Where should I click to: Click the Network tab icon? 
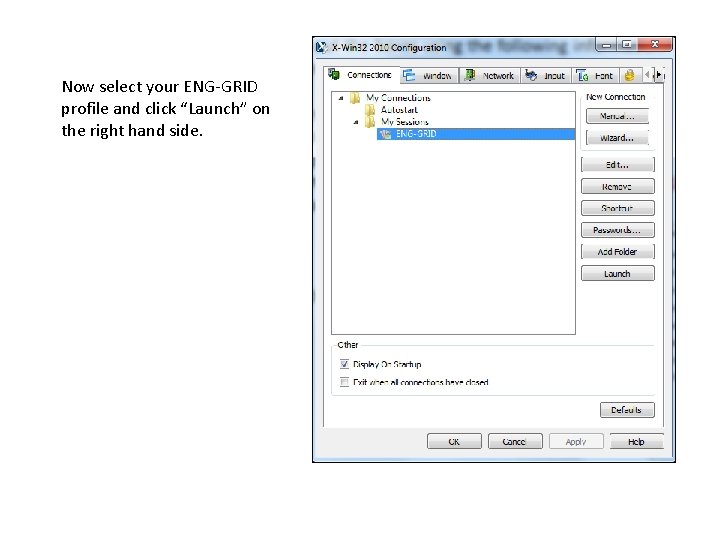(x=469, y=75)
